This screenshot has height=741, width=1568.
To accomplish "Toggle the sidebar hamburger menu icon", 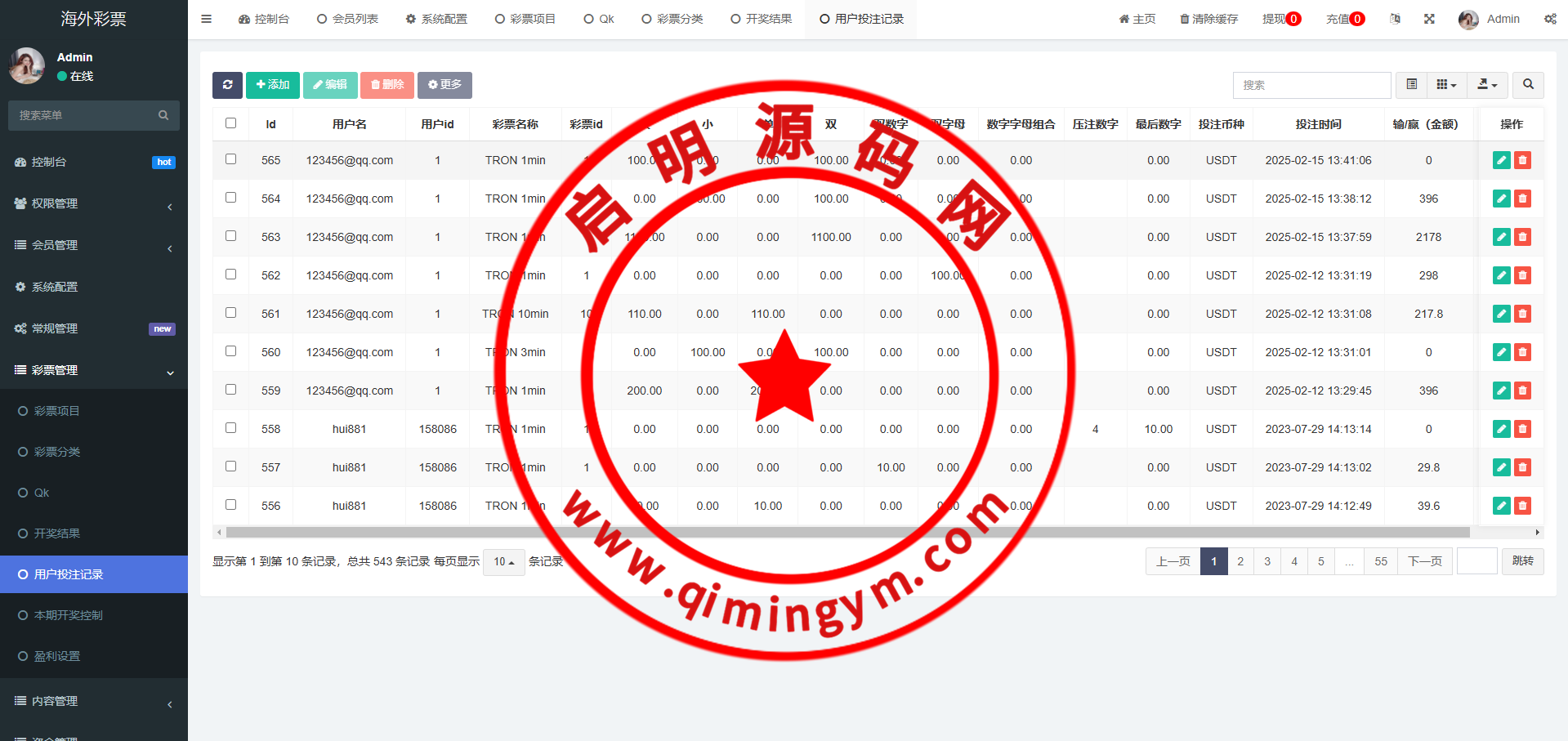I will click(x=206, y=19).
